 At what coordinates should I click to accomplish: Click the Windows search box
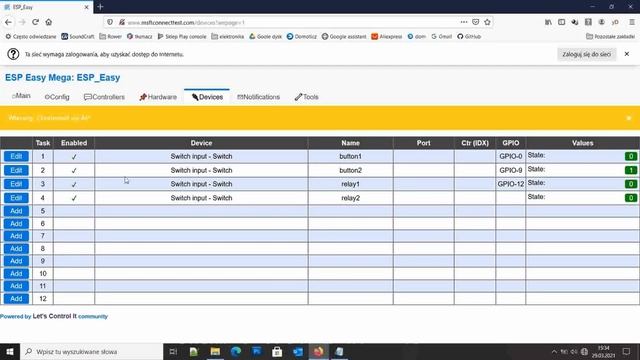[x=91, y=351]
